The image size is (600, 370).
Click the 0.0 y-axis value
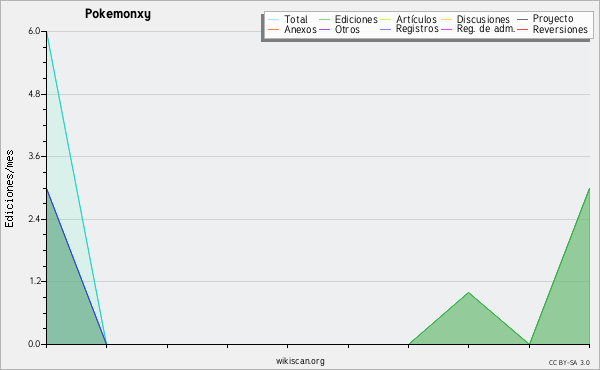34,344
